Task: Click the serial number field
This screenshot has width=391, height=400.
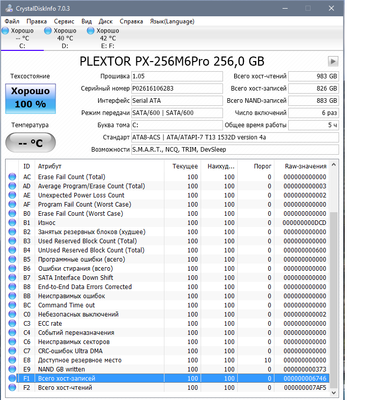Action: (x=177, y=89)
